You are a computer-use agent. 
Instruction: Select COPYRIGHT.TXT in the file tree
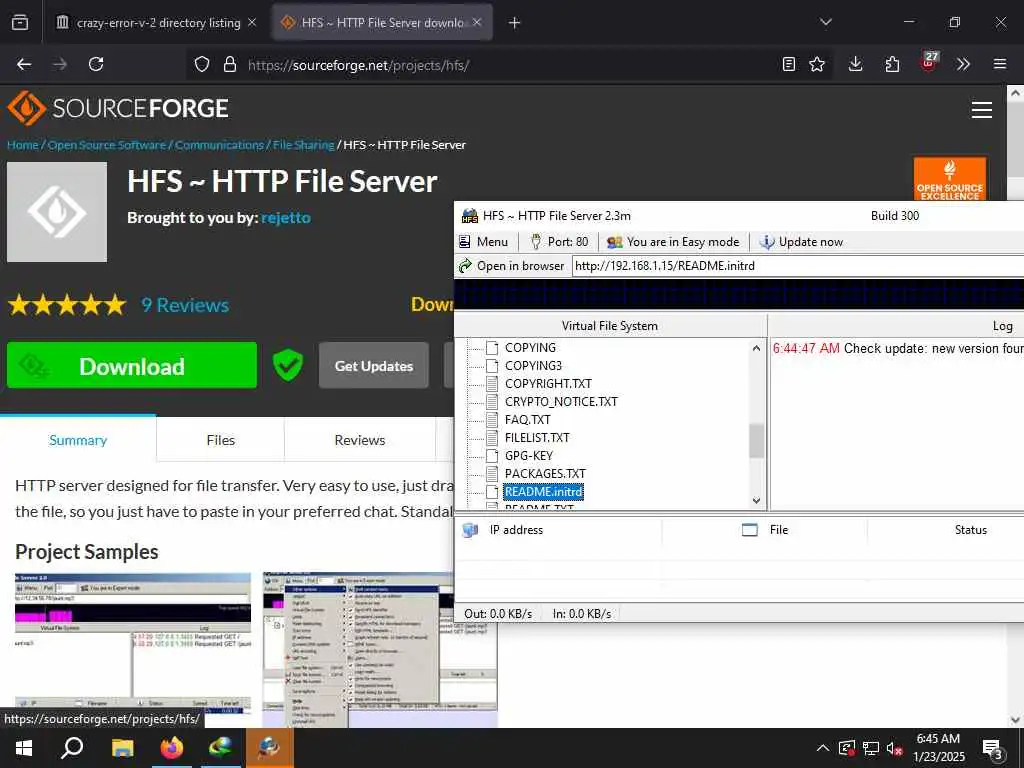(549, 384)
